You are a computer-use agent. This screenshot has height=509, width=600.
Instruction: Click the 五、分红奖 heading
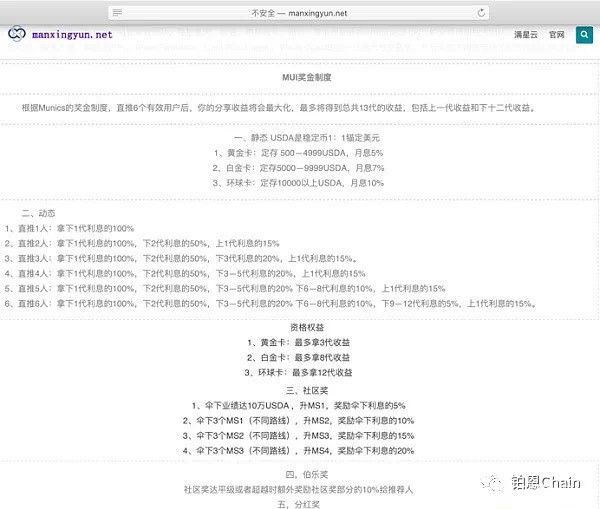coord(298,504)
